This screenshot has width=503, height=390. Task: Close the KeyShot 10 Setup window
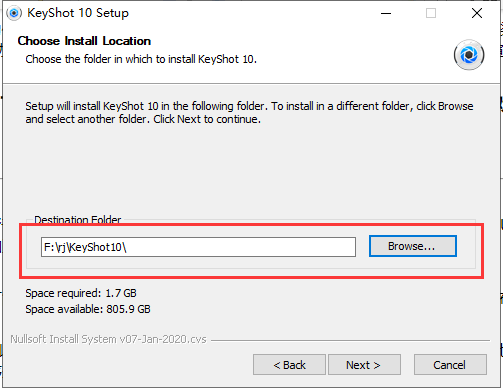coord(477,13)
